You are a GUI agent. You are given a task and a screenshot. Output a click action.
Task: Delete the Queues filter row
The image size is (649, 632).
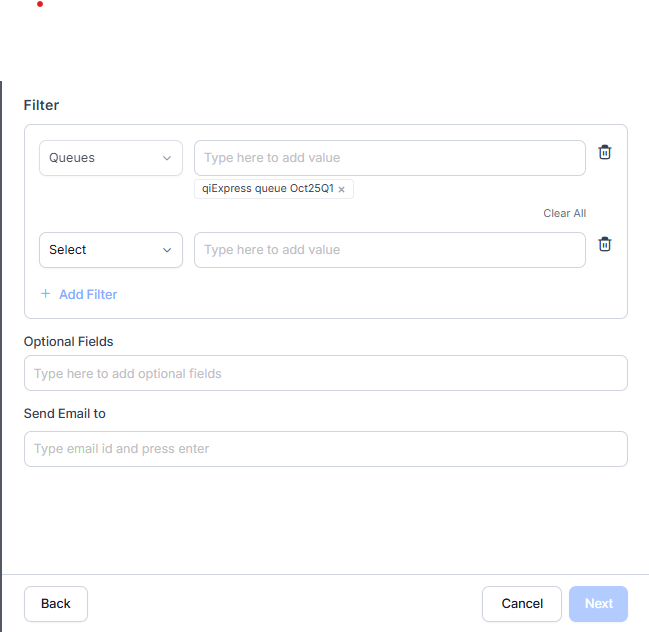click(604, 152)
